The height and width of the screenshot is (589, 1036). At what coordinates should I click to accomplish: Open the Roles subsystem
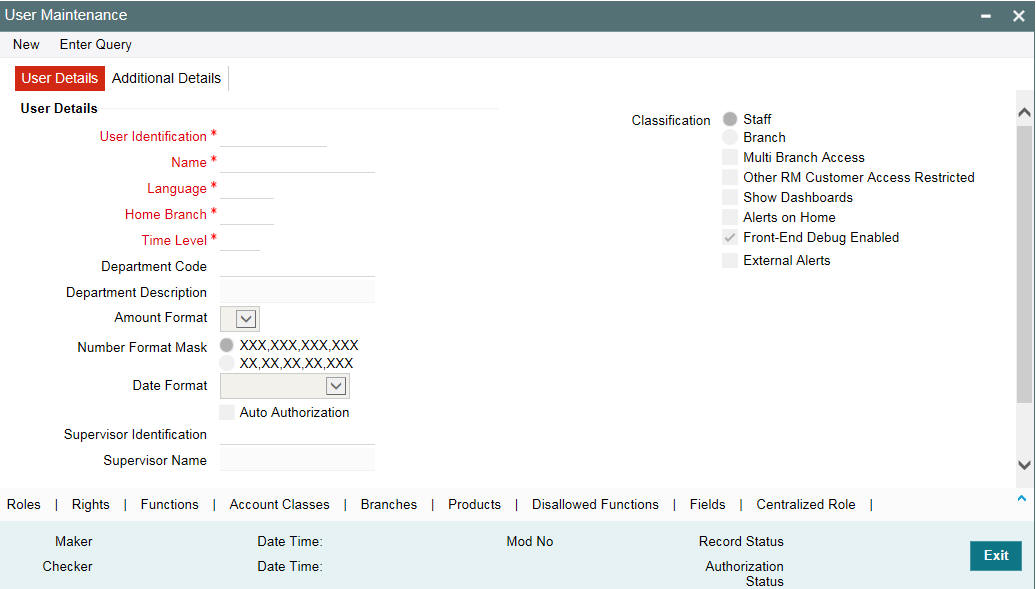click(24, 504)
